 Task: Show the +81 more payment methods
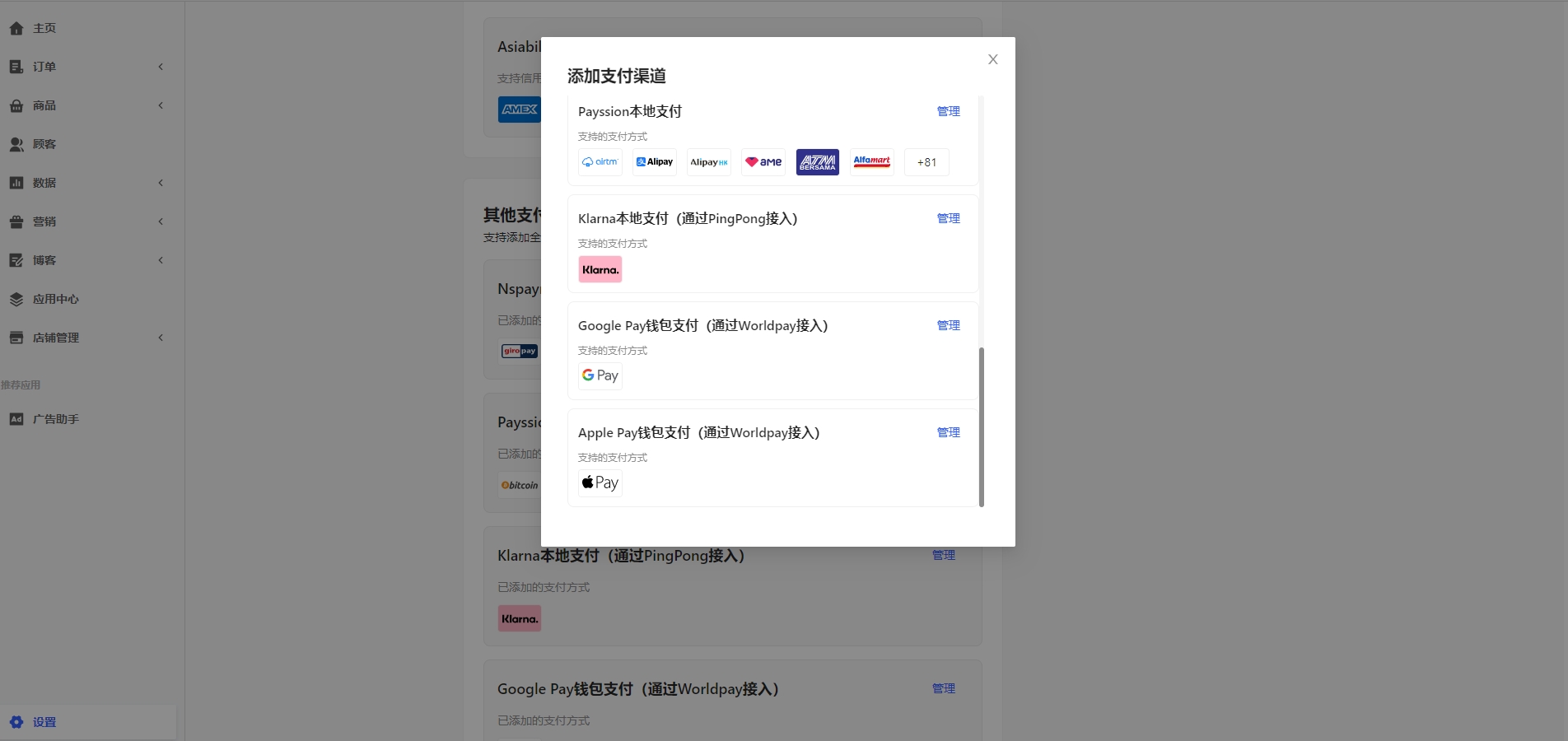[x=926, y=162]
